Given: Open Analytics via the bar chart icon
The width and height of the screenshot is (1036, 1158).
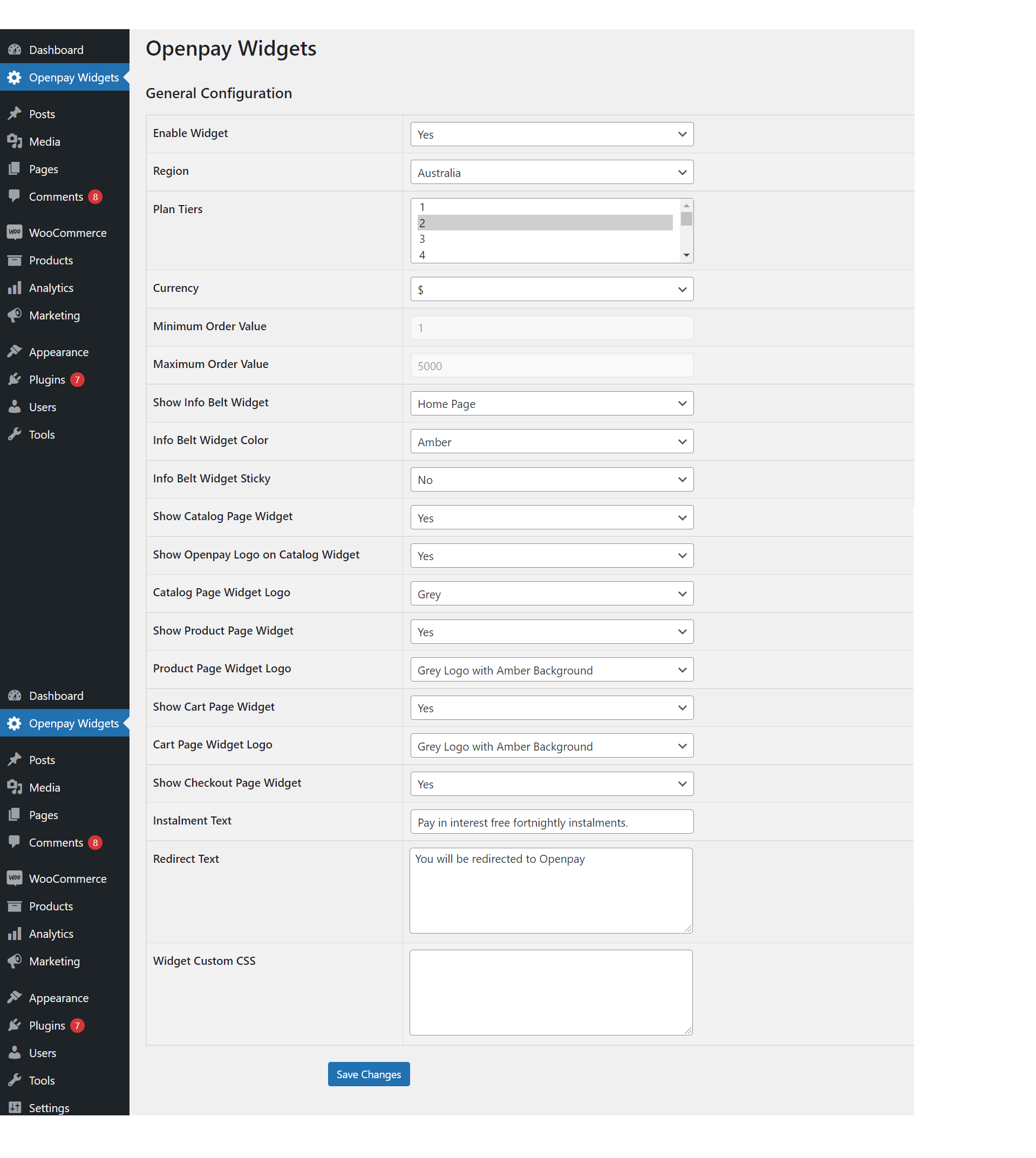Looking at the screenshot, I should click(x=15, y=288).
